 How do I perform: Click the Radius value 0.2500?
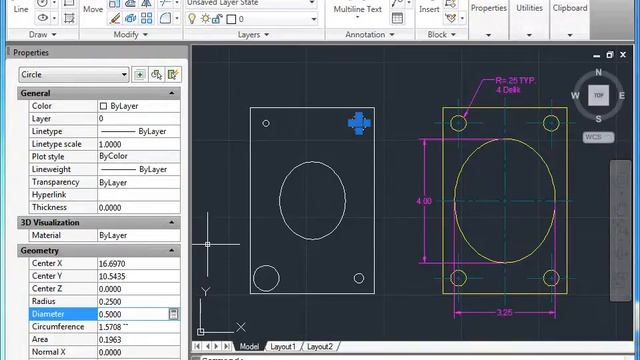click(139, 301)
